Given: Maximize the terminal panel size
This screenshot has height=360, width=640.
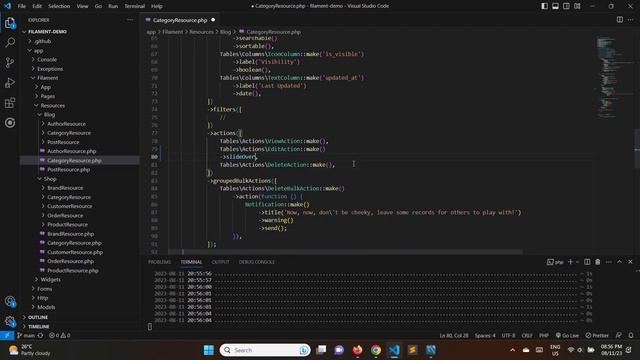Looking at the screenshot, I should coord(620,262).
